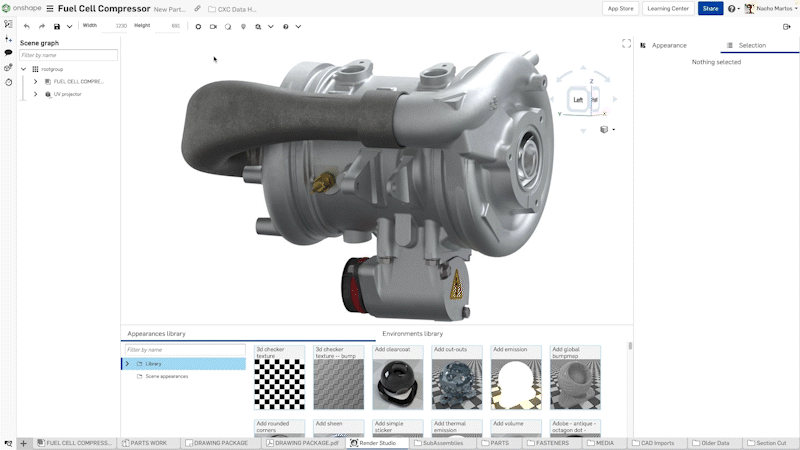Click the toolbar help circle icon

point(286,27)
